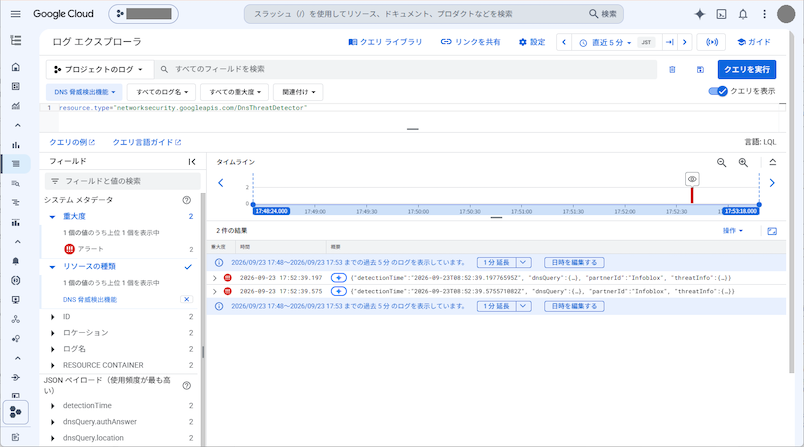
Task: Toggle the show query switch
Action: [x=718, y=91]
